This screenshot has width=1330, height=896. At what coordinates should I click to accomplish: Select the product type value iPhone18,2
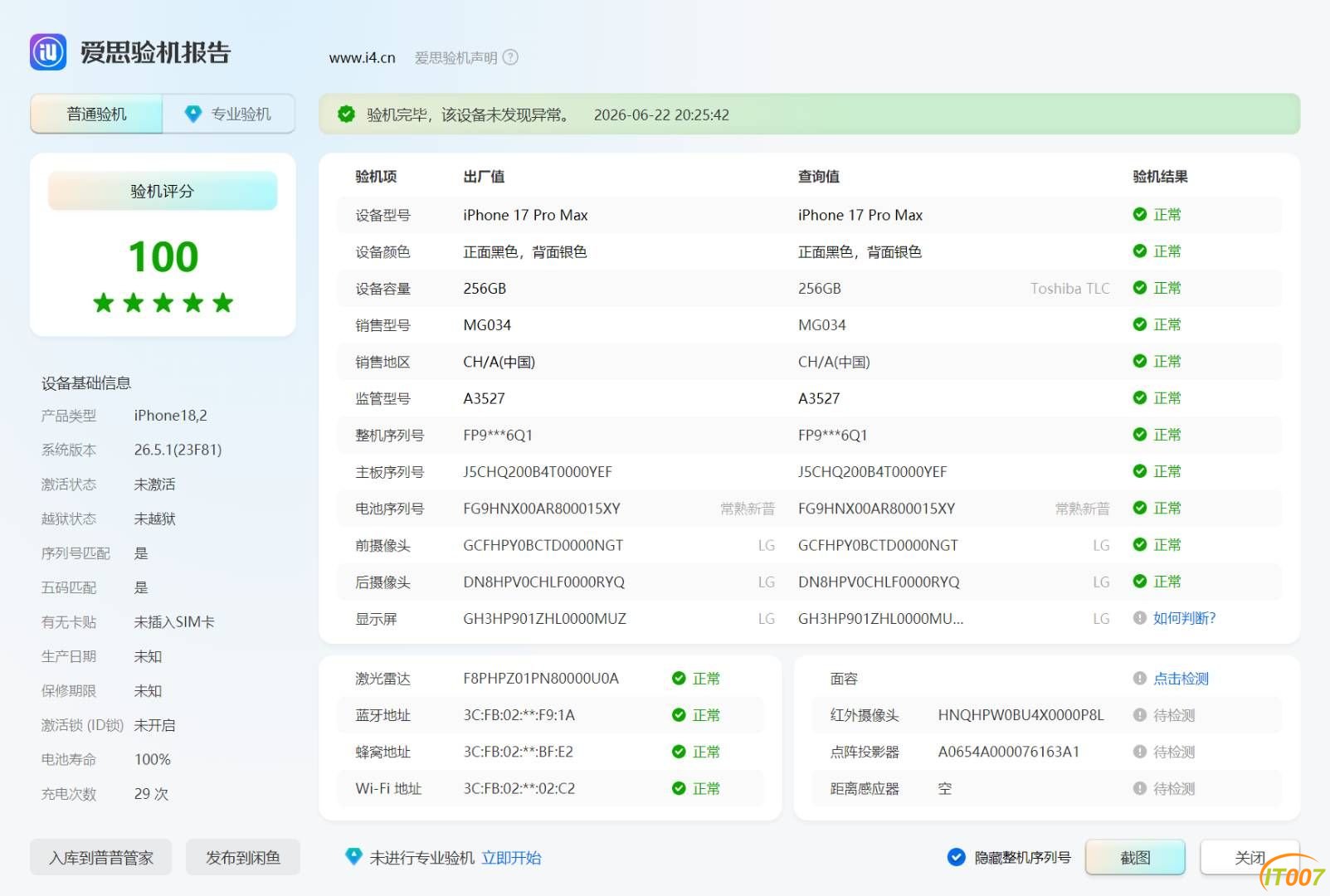click(171, 415)
